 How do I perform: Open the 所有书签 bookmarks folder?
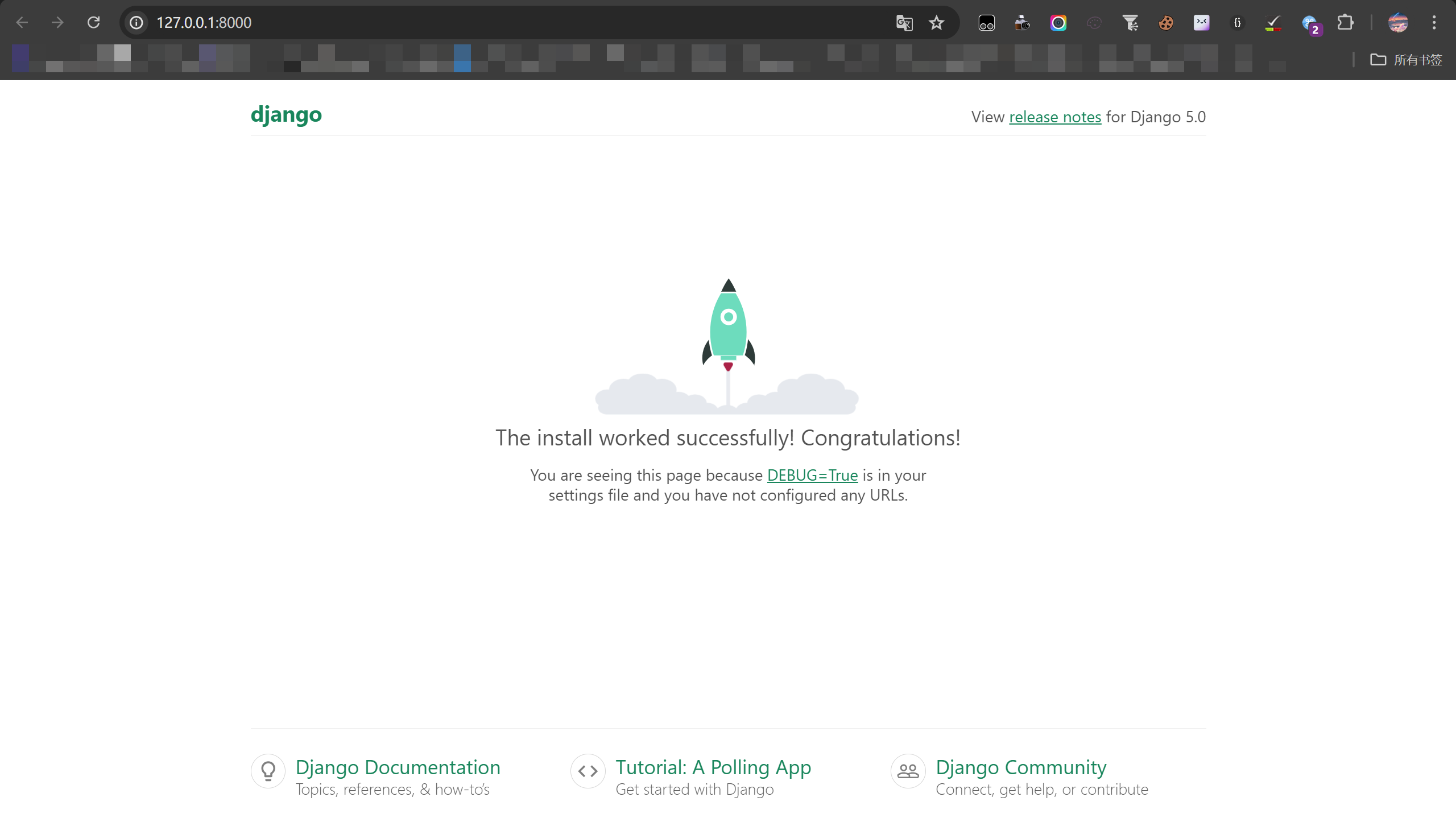[1406, 60]
